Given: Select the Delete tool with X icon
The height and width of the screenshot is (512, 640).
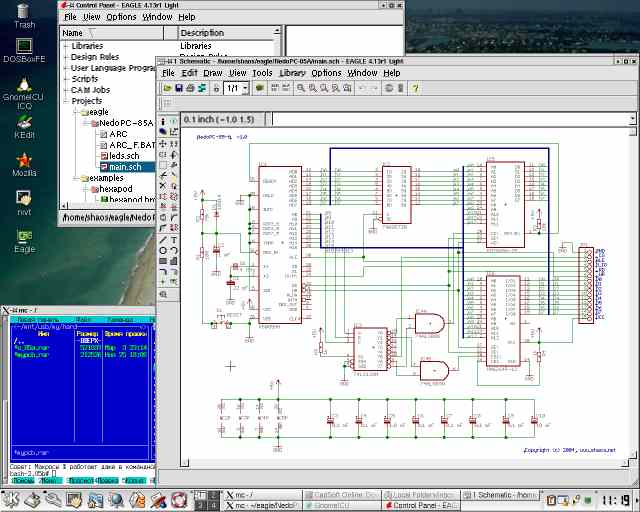Looking at the screenshot, I should pos(163,186).
